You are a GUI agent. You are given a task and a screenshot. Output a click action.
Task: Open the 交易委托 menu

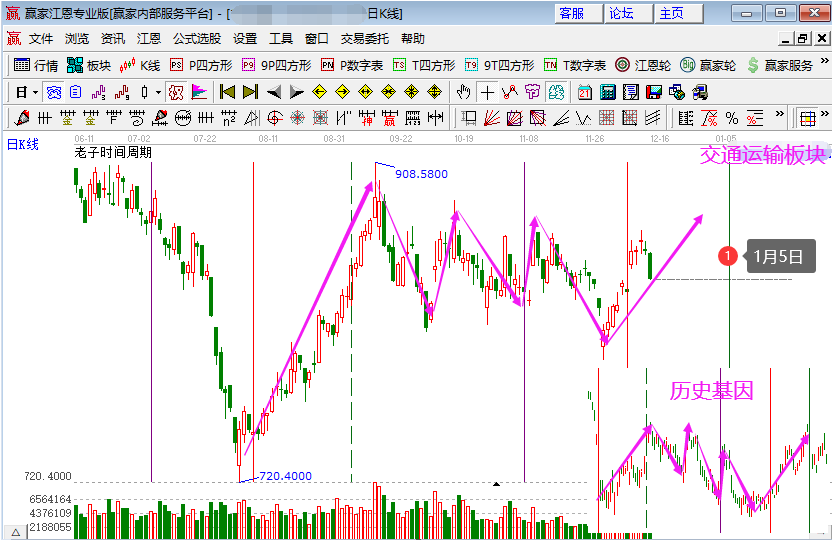point(365,39)
